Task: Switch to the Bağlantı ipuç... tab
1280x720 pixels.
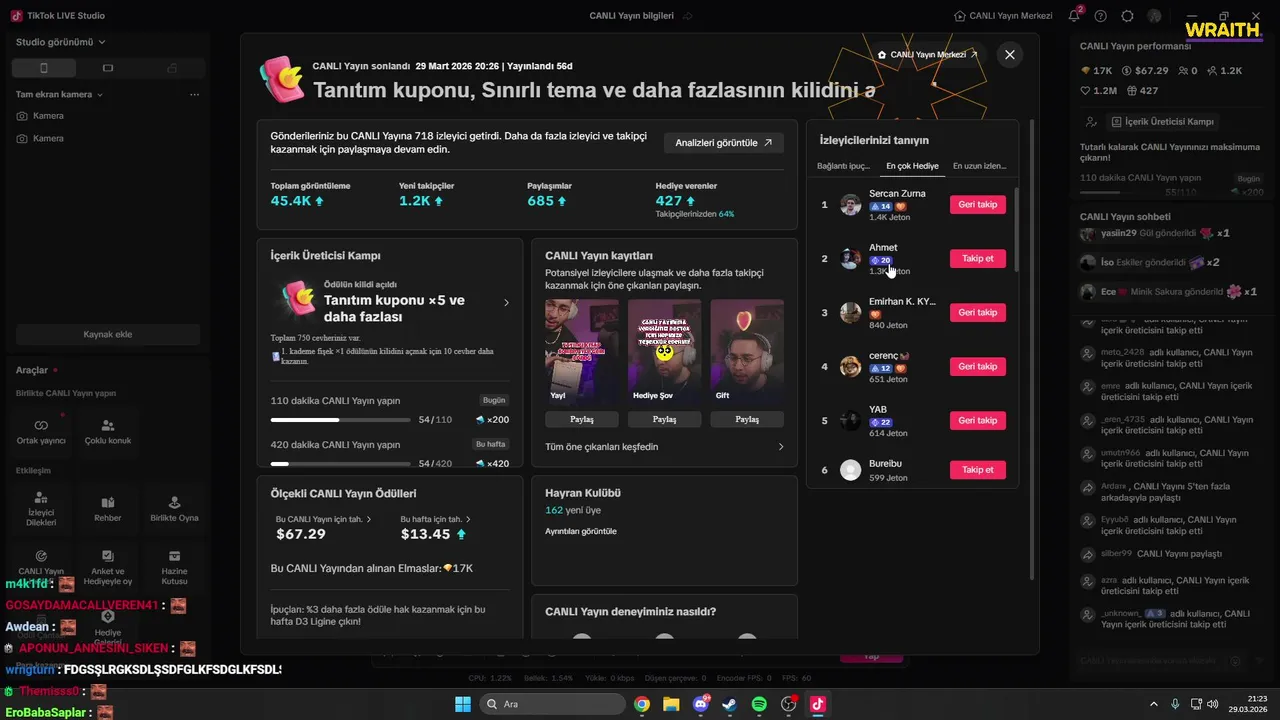Action: pos(843,166)
